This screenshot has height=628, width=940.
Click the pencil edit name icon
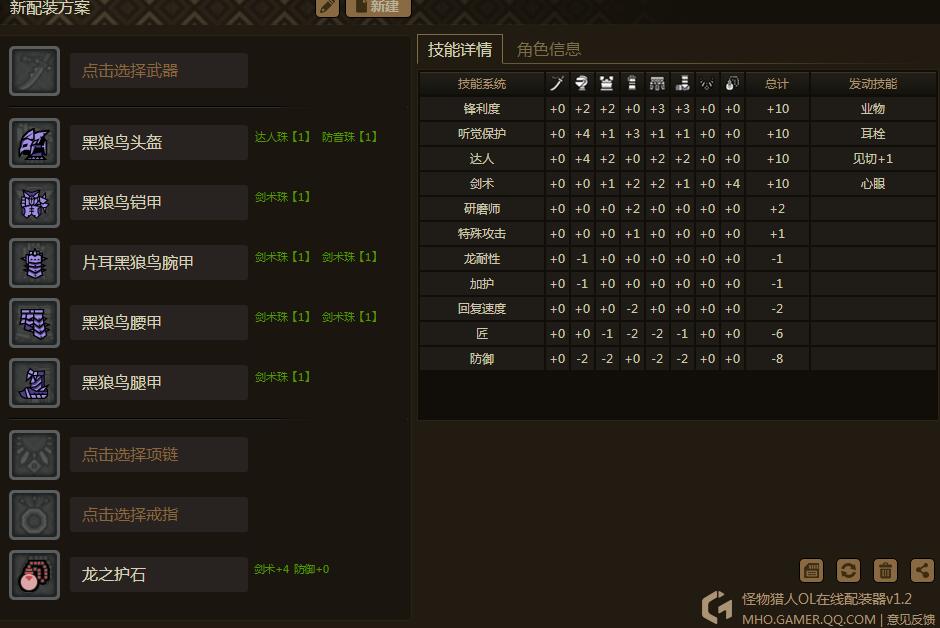[x=327, y=7]
